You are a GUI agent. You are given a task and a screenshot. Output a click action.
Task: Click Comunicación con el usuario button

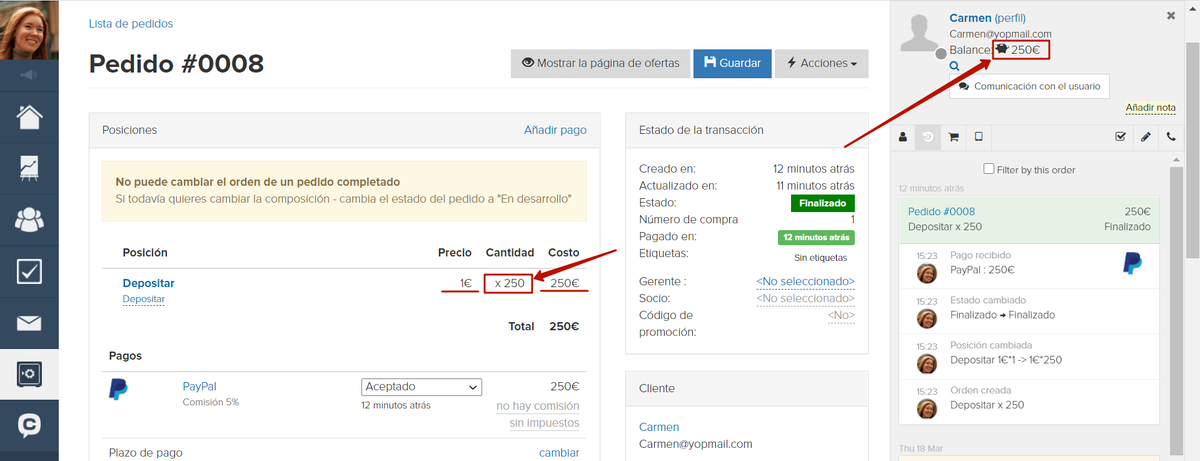pyautogui.click(x=1029, y=86)
